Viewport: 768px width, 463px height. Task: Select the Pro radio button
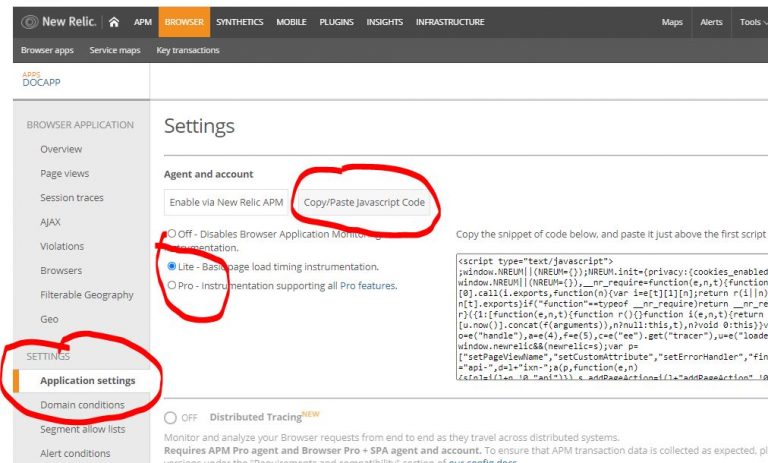click(171, 285)
